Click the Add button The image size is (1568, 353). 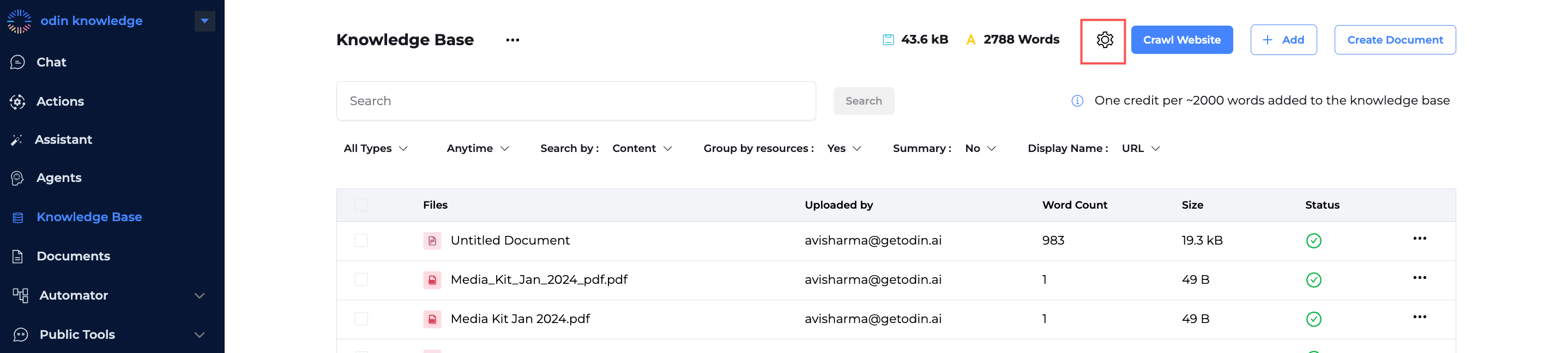click(x=1283, y=40)
